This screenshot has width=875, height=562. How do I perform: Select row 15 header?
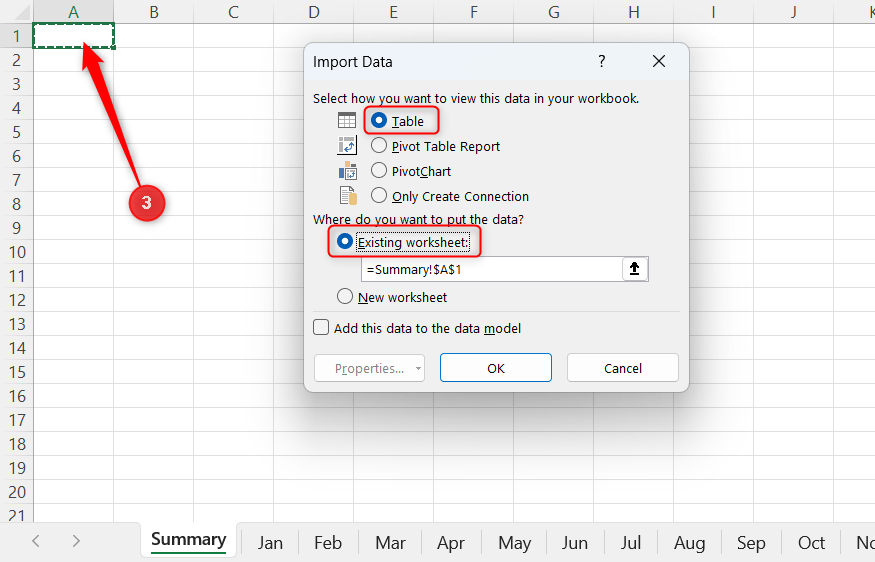(17, 372)
